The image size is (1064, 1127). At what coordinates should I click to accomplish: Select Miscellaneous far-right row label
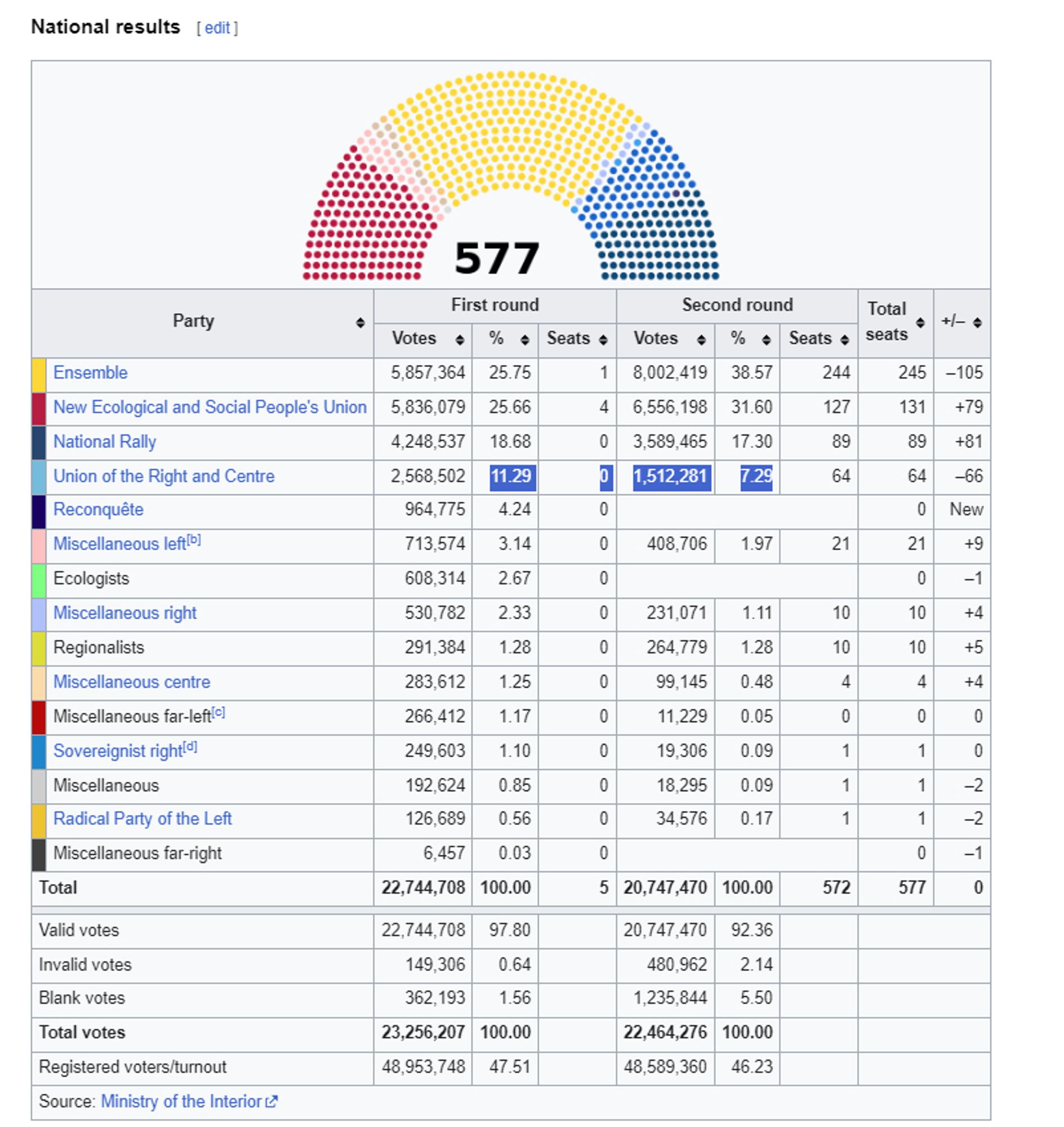[137, 854]
